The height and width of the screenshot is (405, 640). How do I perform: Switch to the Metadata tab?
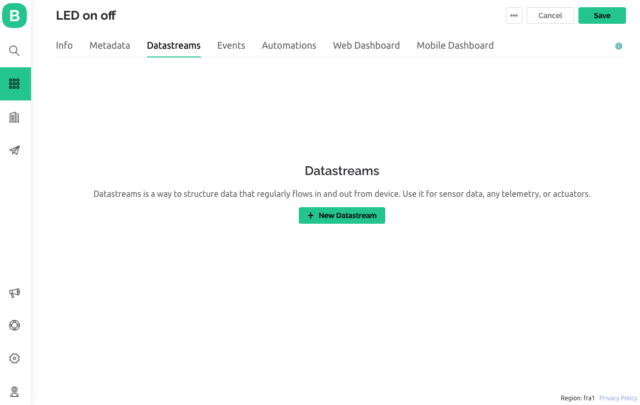[109, 46]
